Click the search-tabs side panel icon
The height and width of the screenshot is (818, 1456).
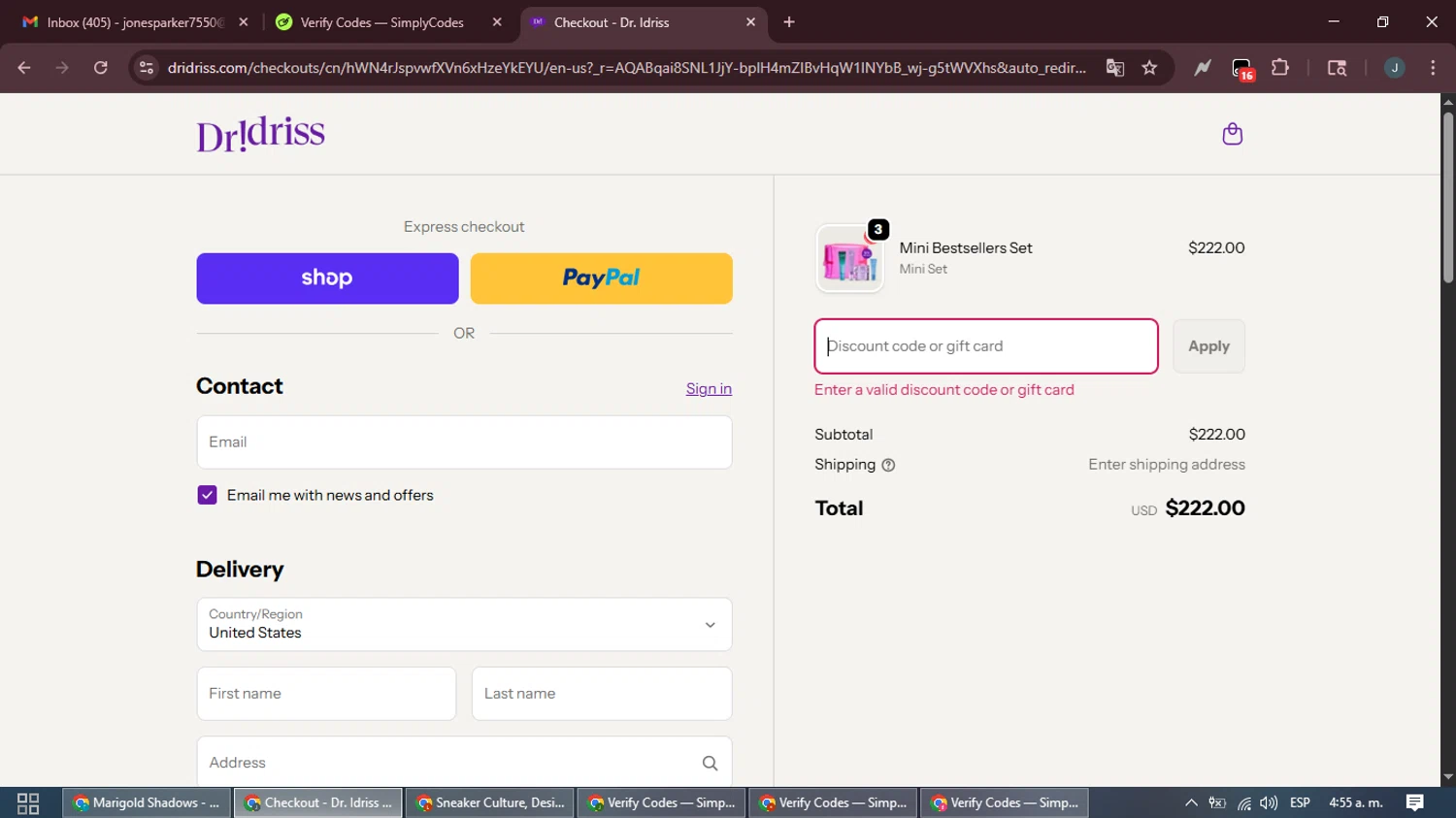(x=1337, y=68)
